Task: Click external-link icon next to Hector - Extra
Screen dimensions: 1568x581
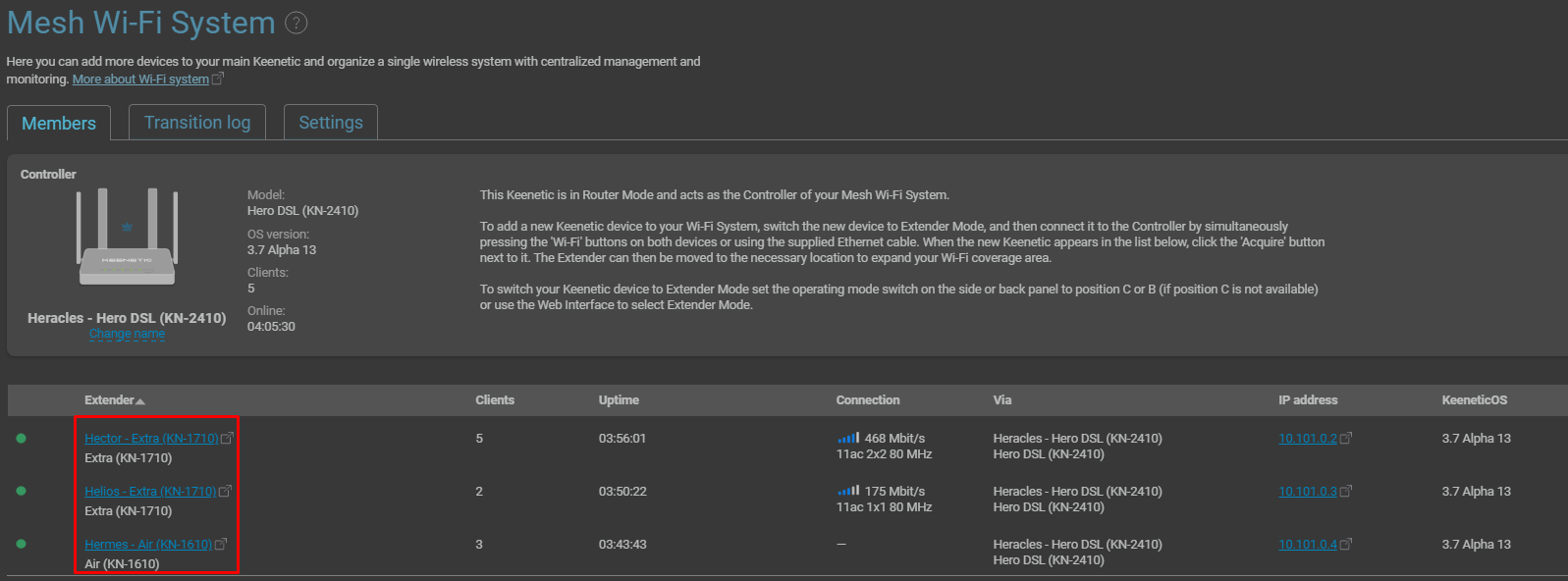Action: pos(227,439)
